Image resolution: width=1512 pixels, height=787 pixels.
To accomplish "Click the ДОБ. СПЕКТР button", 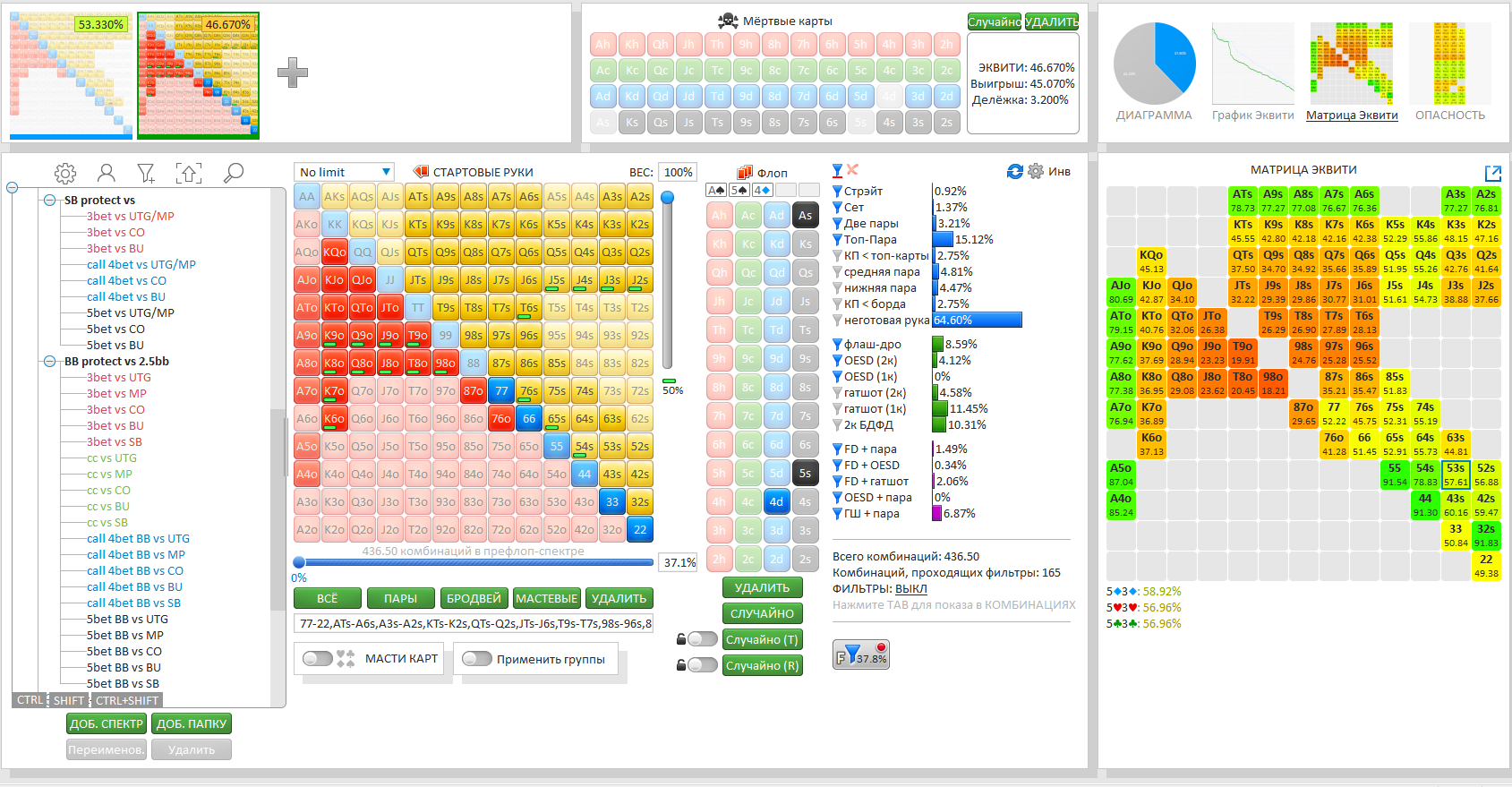I will point(107,723).
